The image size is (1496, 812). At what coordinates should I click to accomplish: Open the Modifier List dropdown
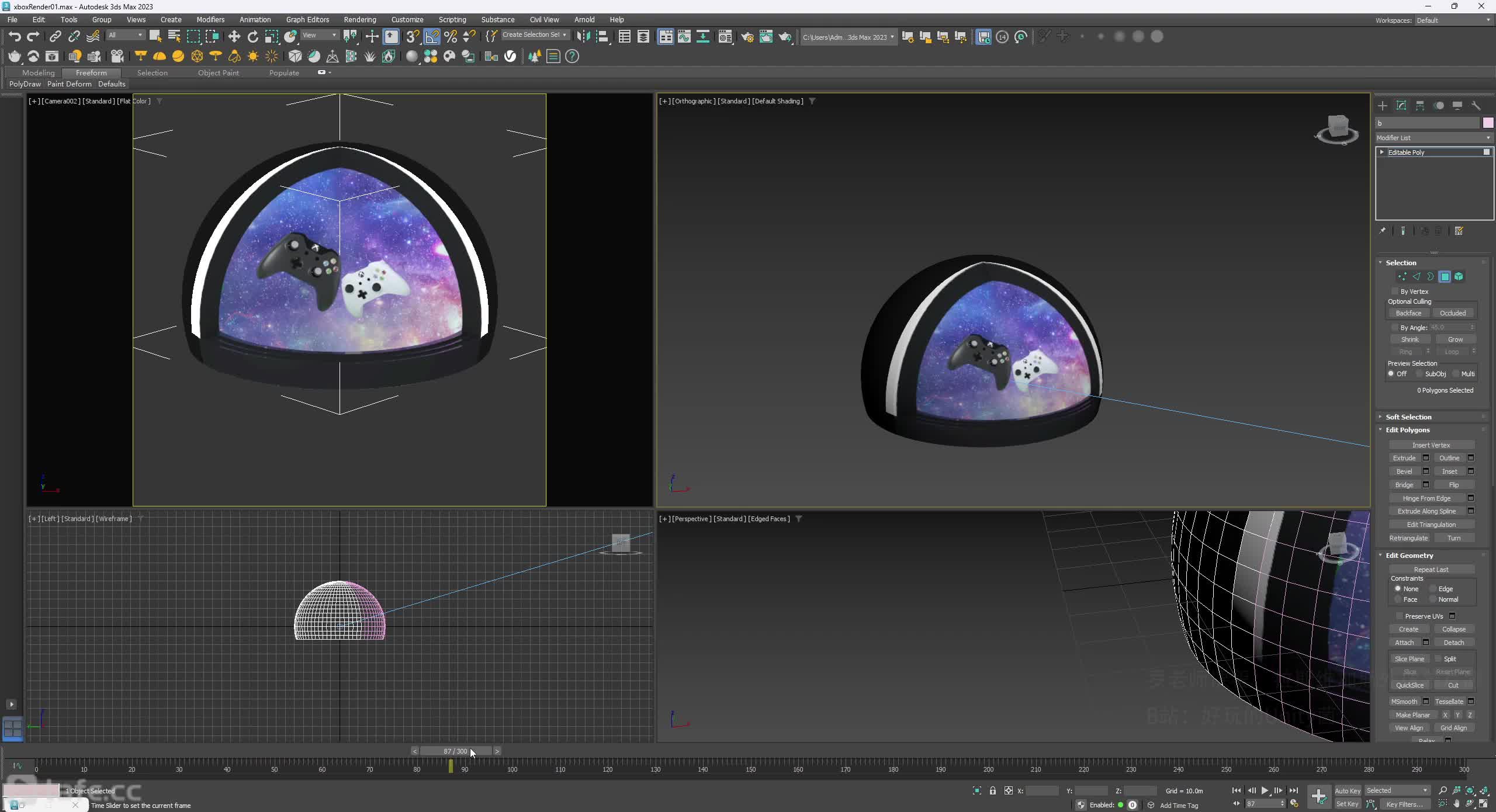[x=1433, y=138]
